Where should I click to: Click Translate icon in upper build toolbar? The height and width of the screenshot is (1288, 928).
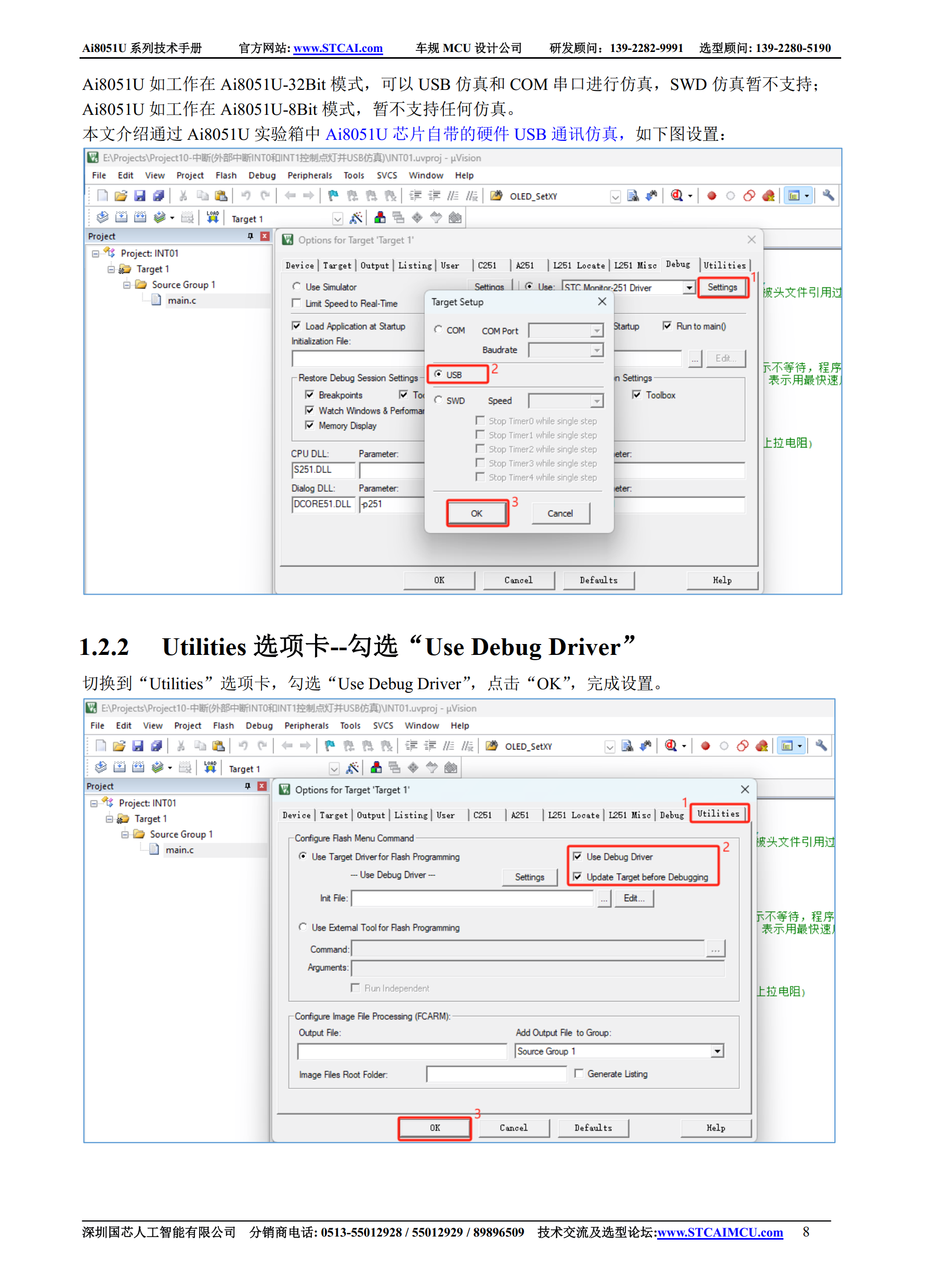click(x=102, y=217)
